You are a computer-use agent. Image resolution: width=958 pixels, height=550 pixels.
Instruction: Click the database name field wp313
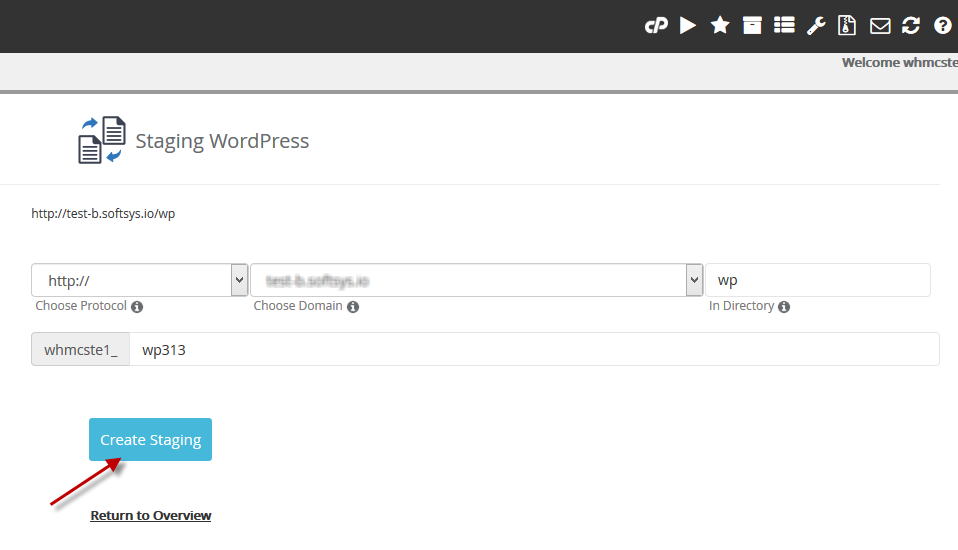click(534, 350)
